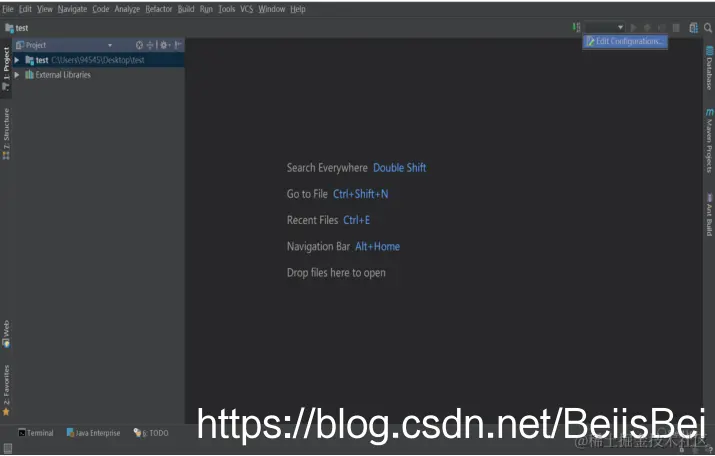Click the Alt+Home shortcut text
715x456 pixels.
point(378,247)
